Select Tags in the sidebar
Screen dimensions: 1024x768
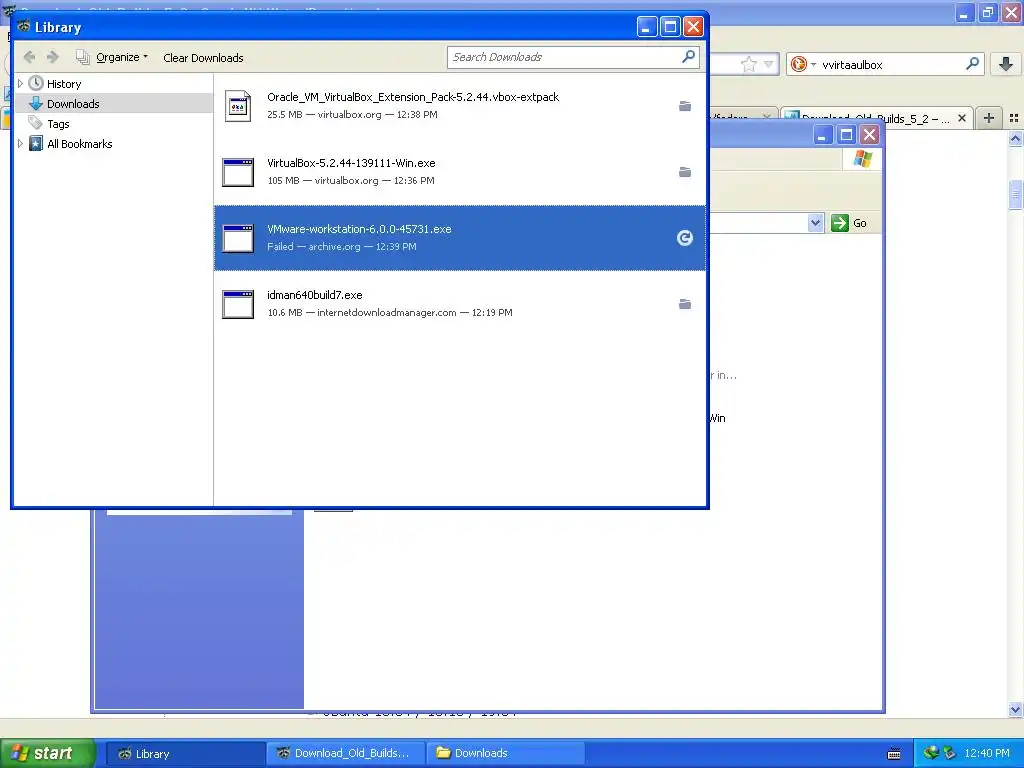[x=57, y=124]
